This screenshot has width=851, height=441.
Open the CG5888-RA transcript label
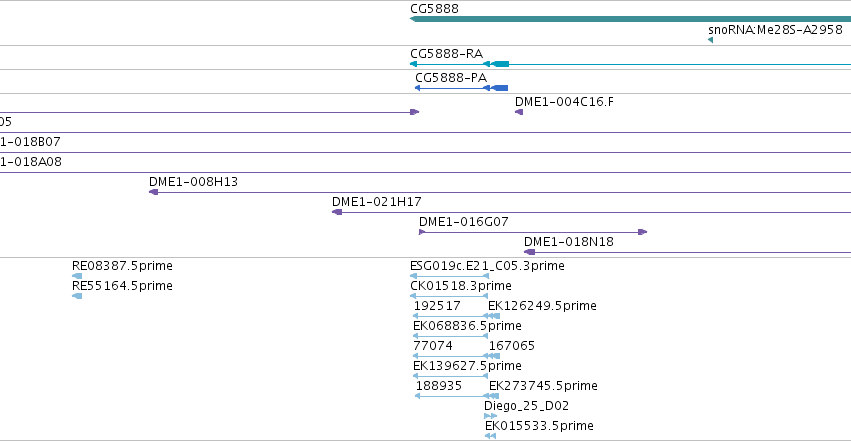click(446, 54)
